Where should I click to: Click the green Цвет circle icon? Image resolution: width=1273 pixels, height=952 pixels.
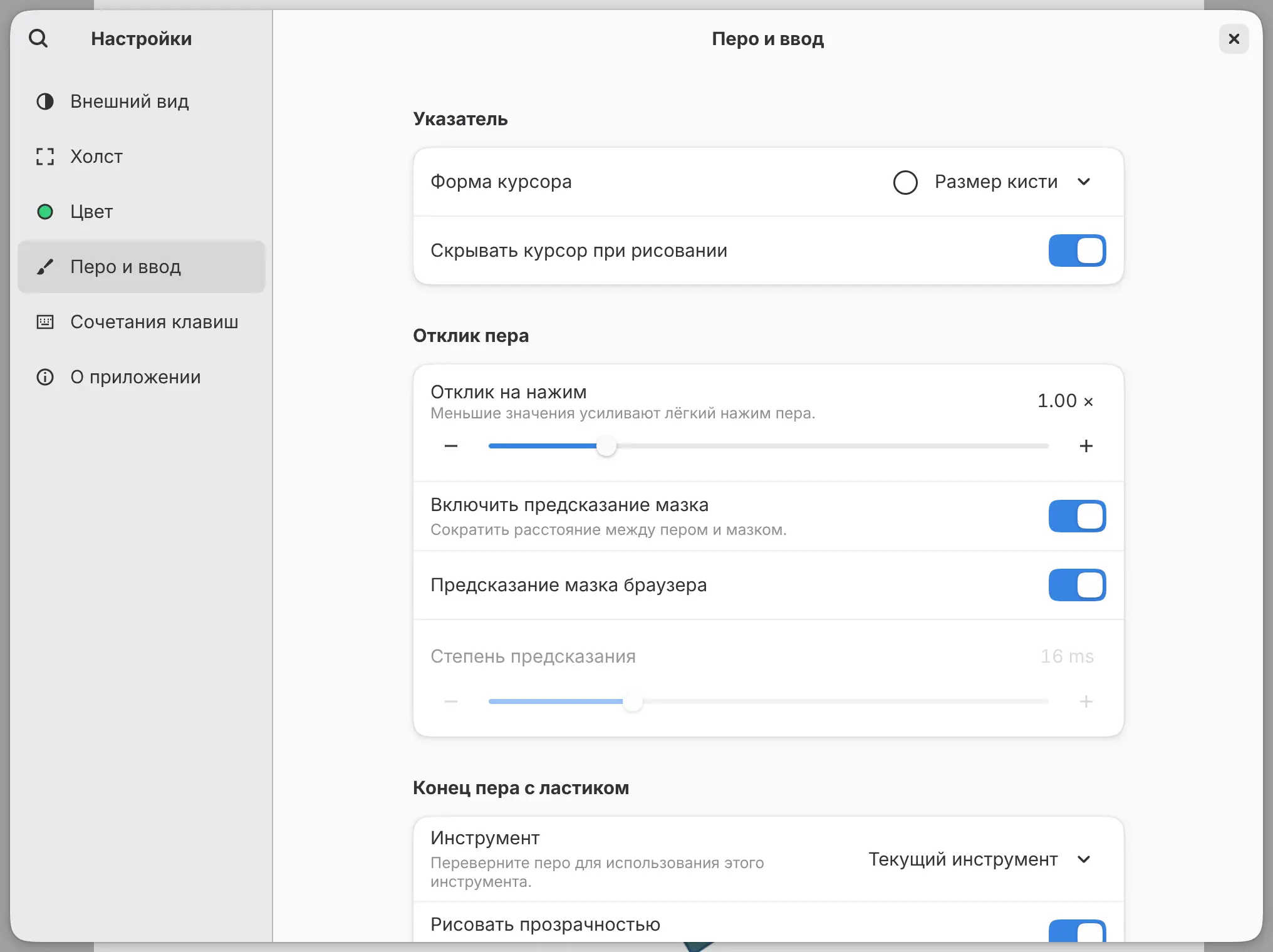45,212
